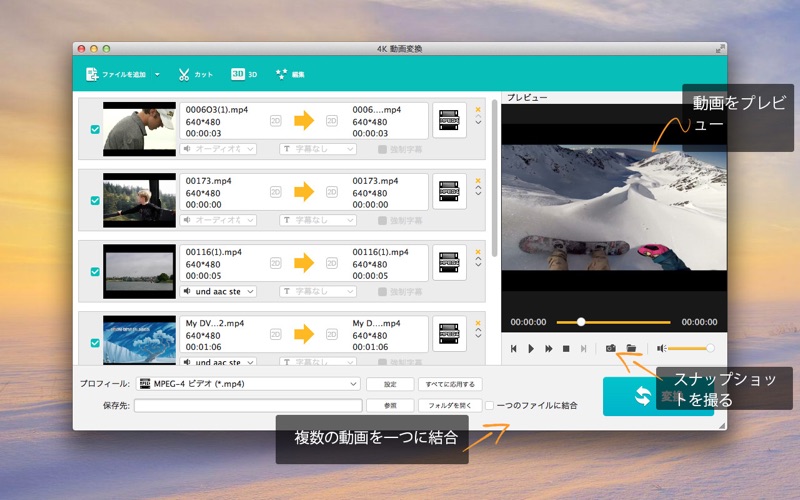Select the Cut scissors tool

(195, 74)
